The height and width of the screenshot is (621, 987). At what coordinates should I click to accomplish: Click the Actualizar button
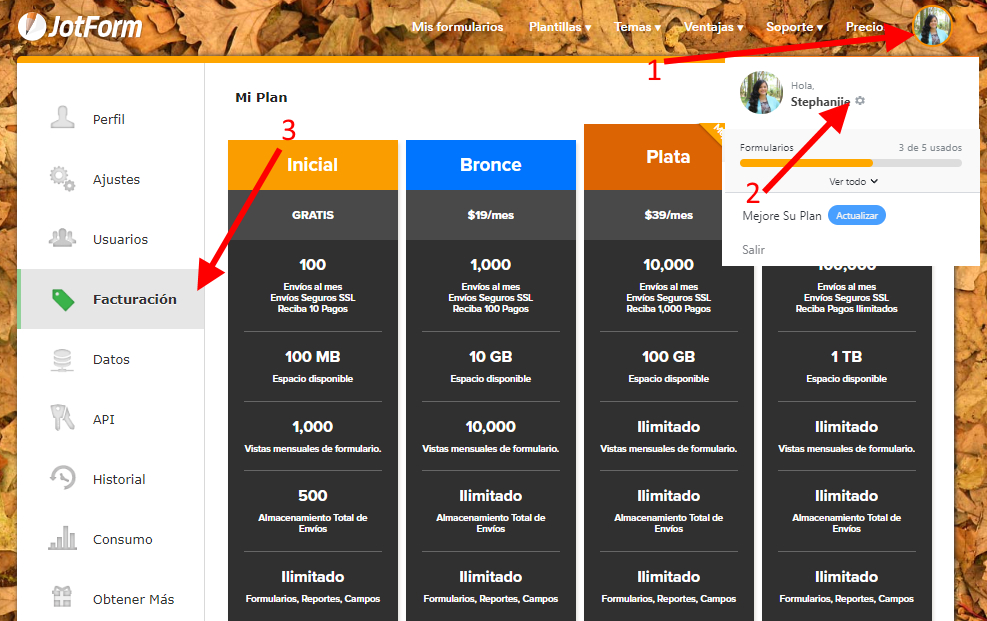point(857,215)
